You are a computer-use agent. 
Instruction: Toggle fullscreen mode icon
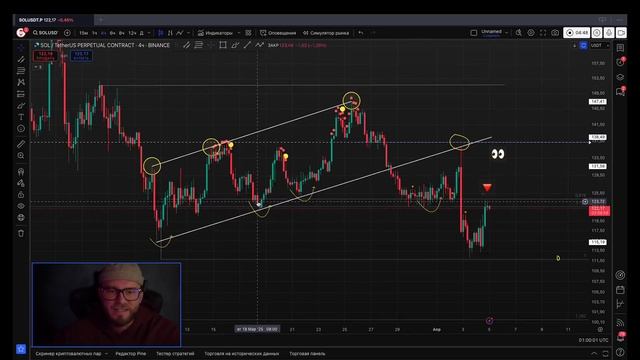(x=543, y=33)
